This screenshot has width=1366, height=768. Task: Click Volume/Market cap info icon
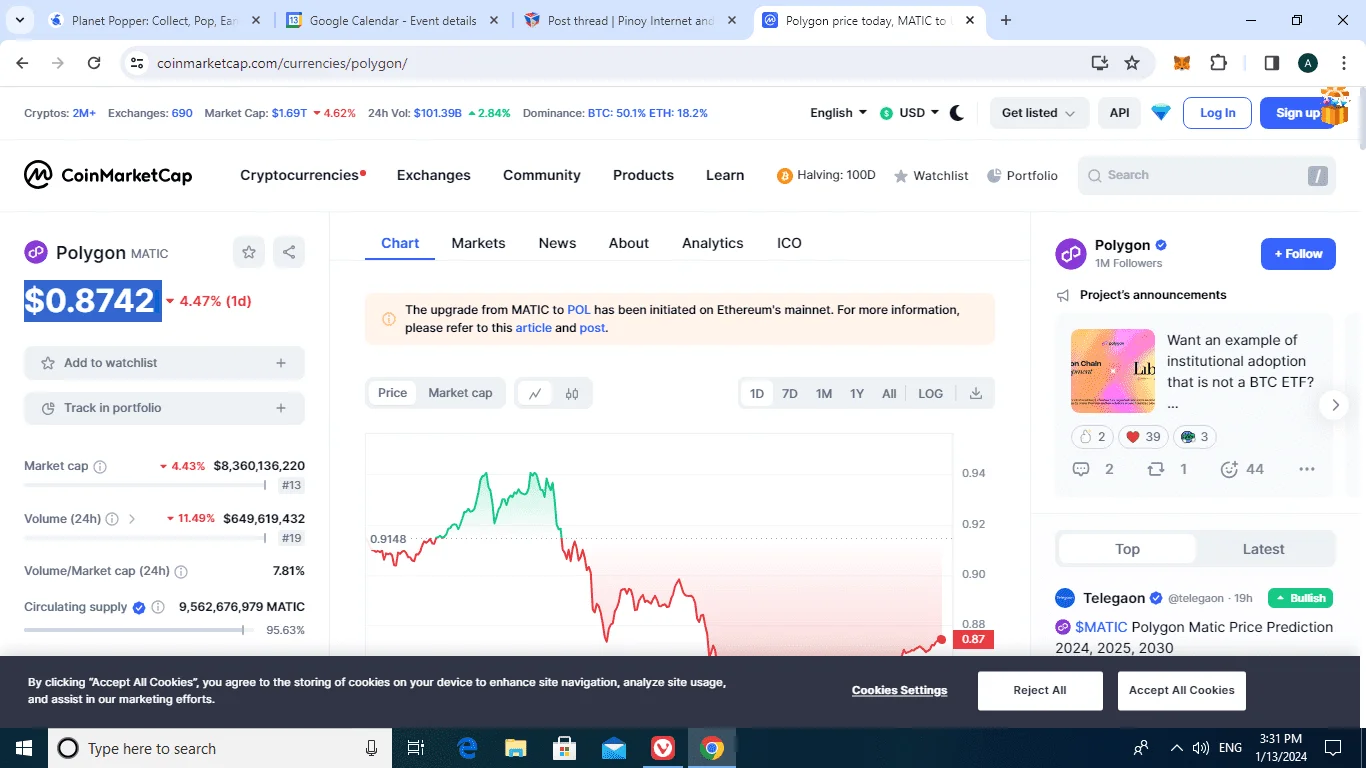[181, 572]
